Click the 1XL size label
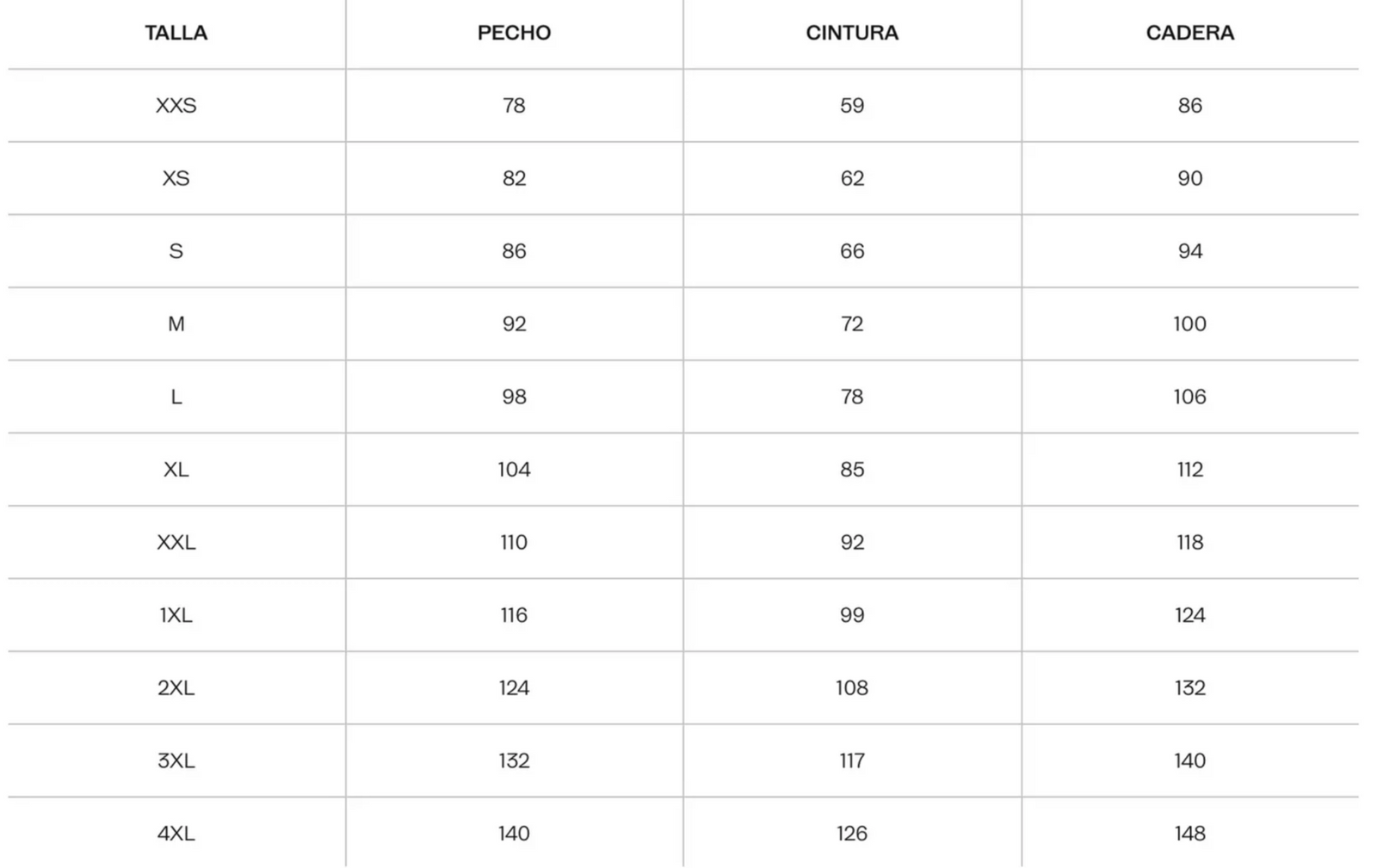 pyautogui.click(x=176, y=615)
